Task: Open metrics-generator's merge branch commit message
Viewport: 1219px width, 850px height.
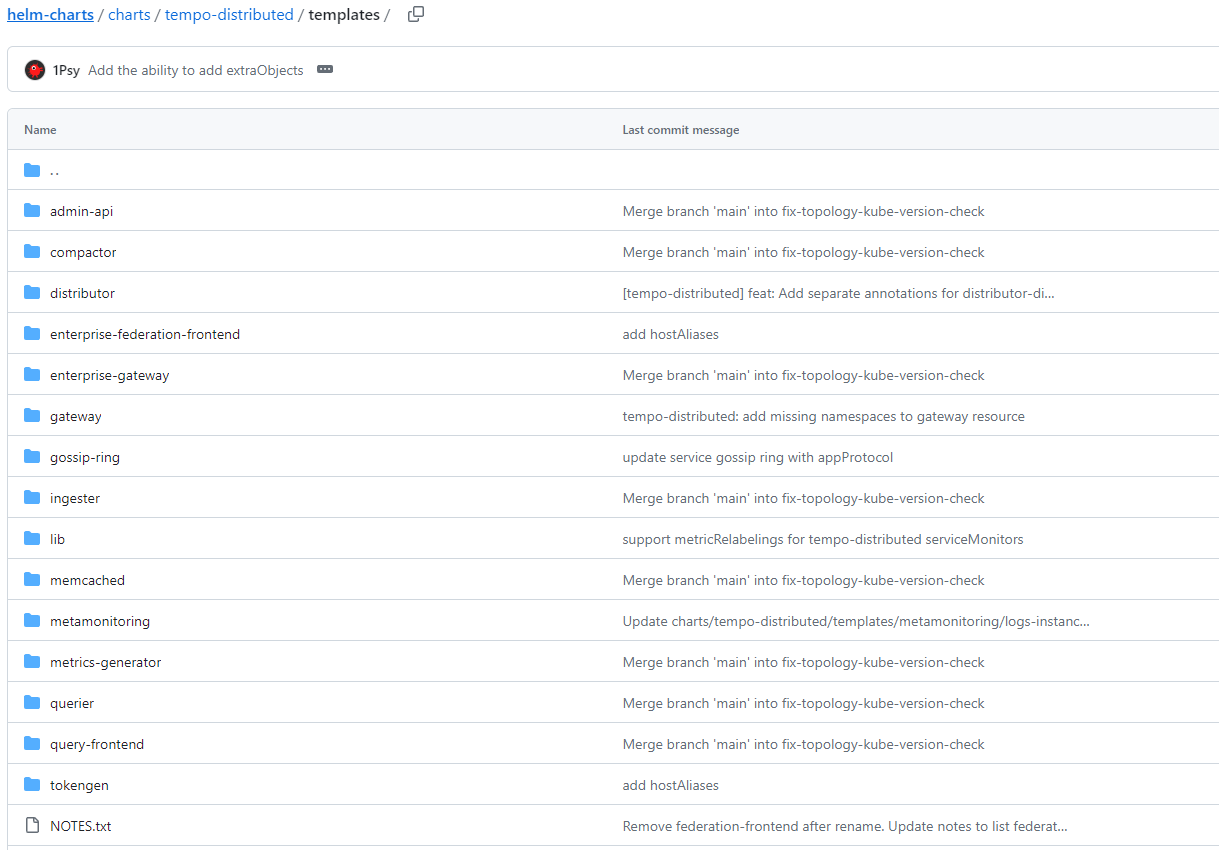Action: pyautogui.click(x=803, y=662)
